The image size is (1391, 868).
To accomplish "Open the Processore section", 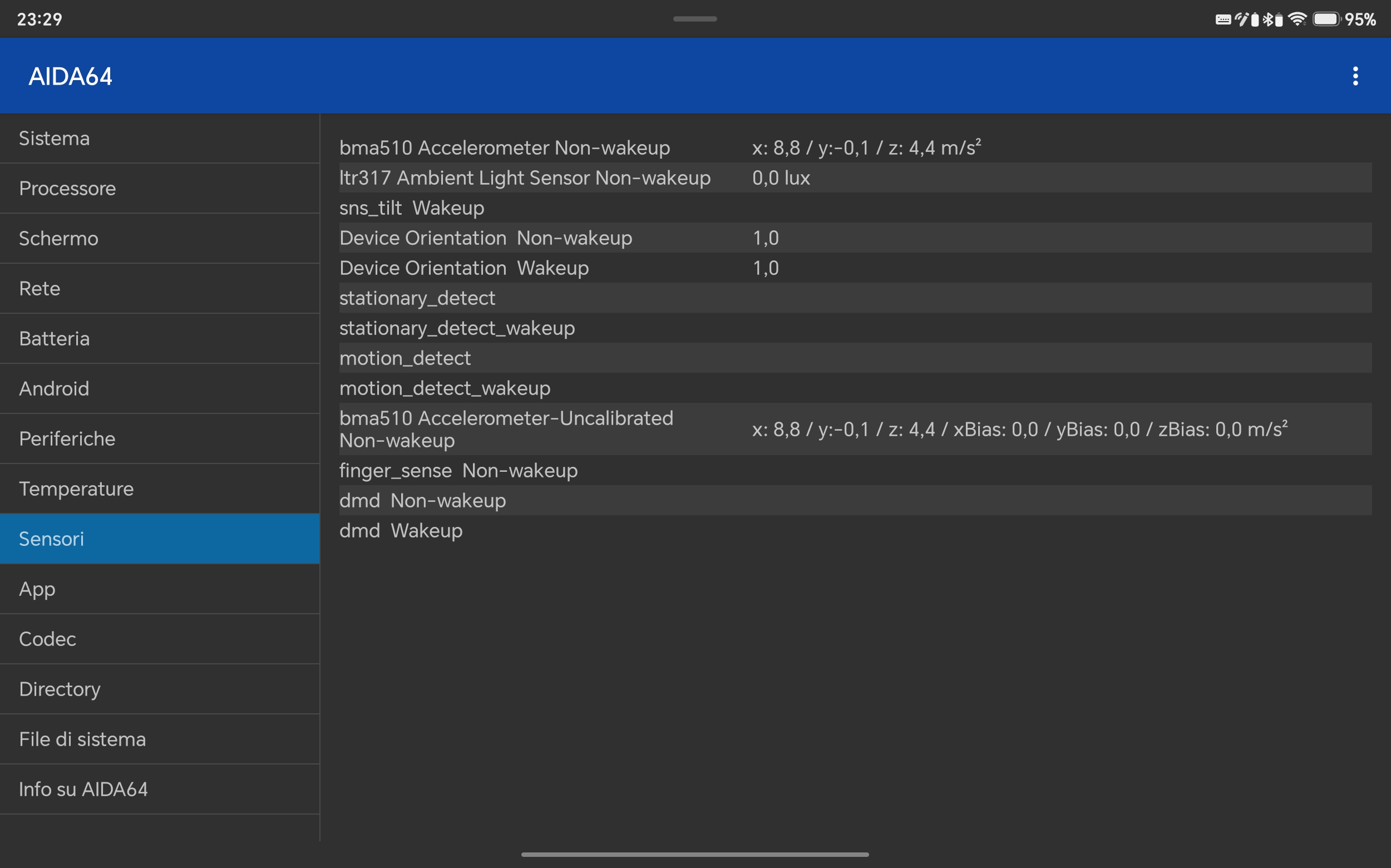I will [x=160, y=188].
